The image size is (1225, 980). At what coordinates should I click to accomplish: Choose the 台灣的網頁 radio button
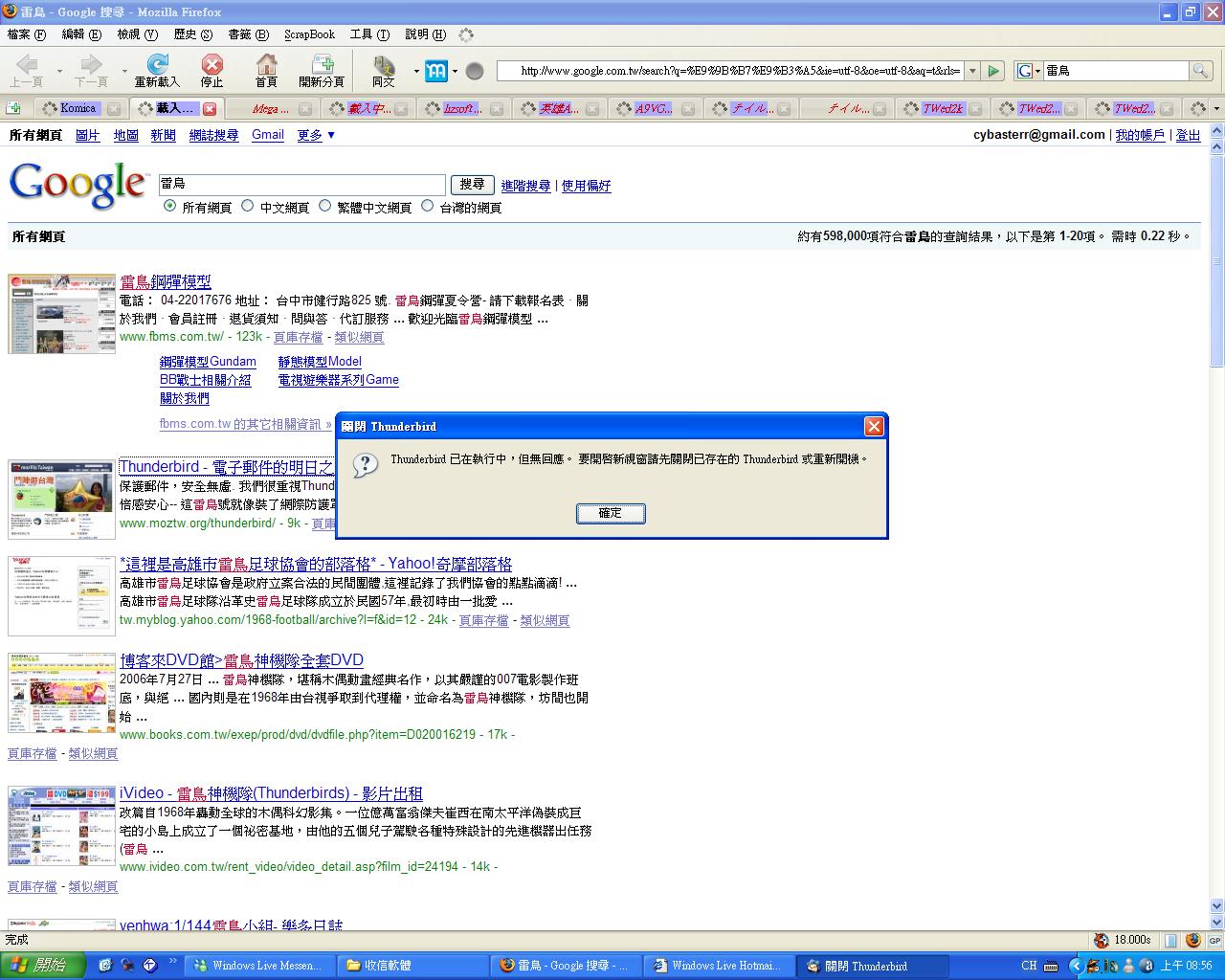coord(428,206)
